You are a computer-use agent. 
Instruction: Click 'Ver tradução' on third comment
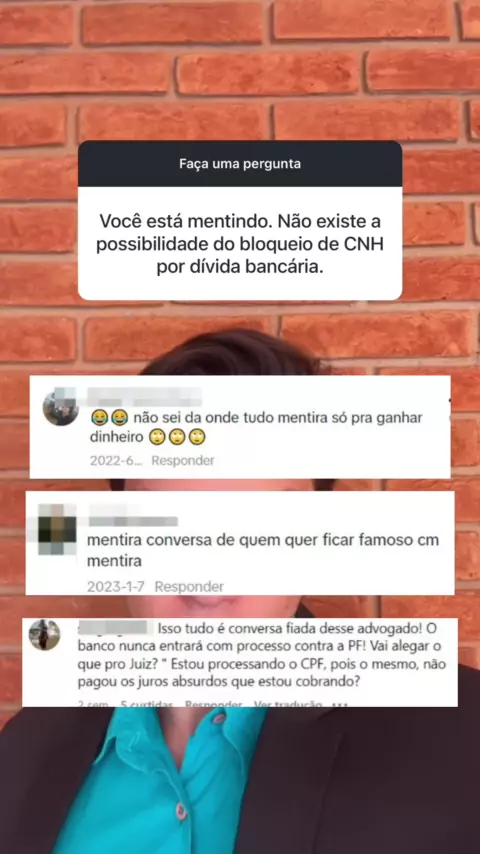[287, 704]
